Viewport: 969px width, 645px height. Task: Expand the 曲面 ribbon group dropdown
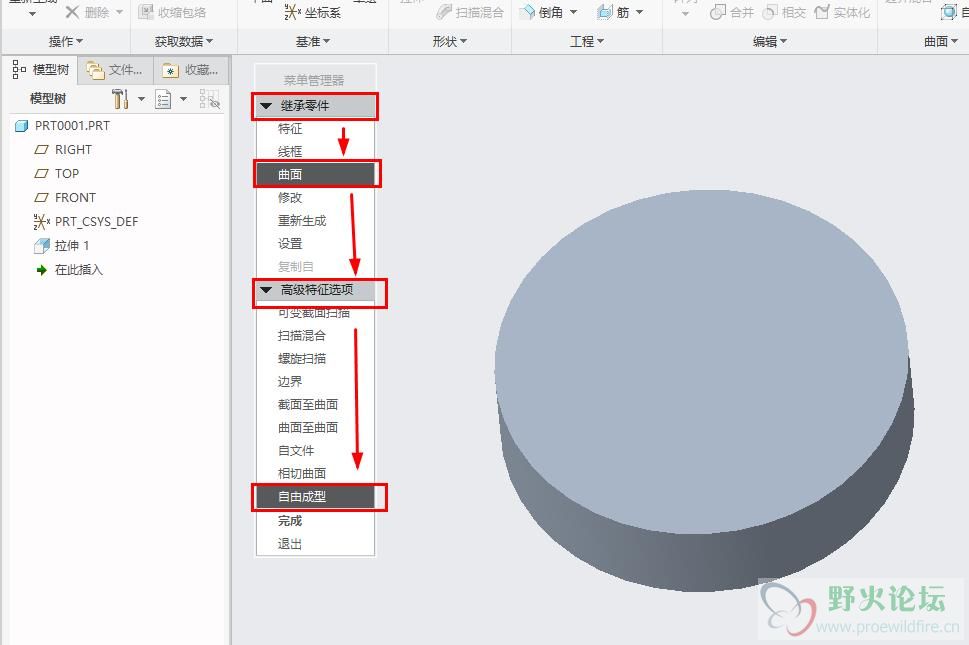941,41
